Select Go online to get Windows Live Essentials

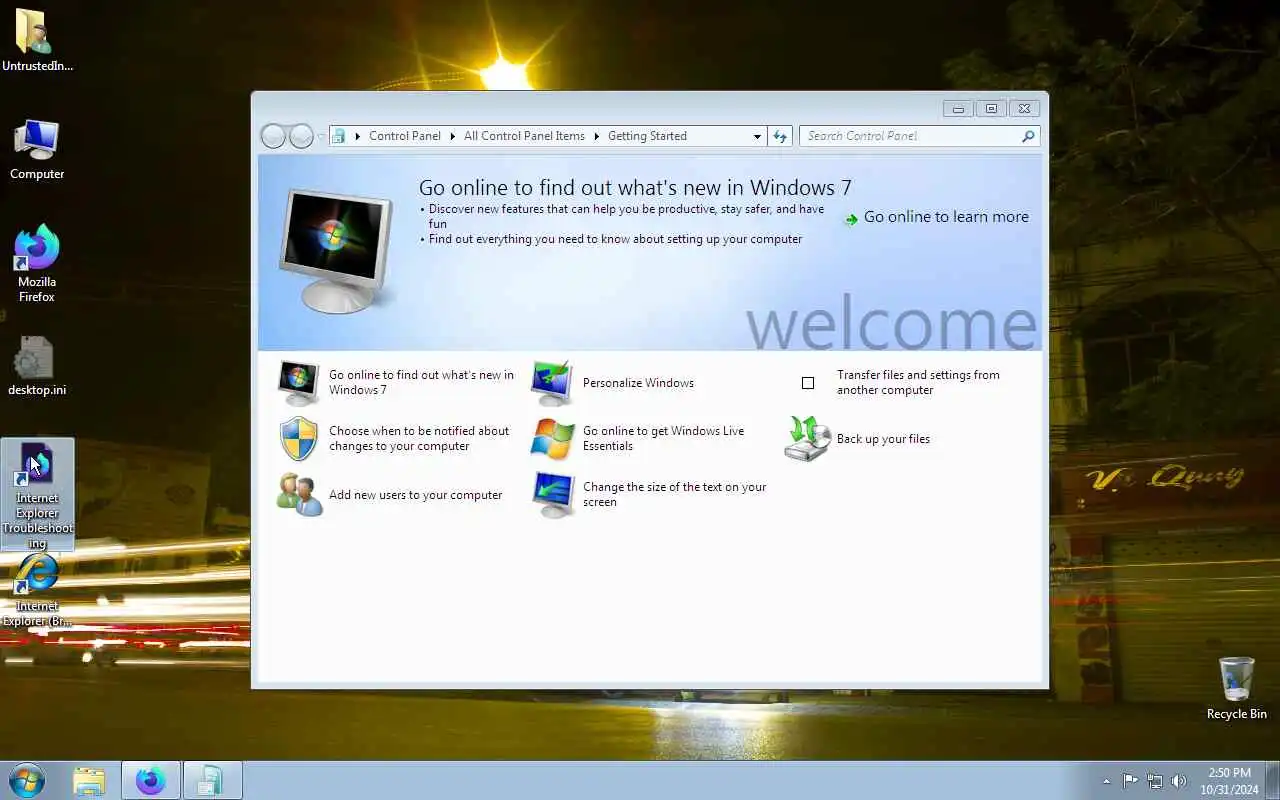tap(664, 438)
